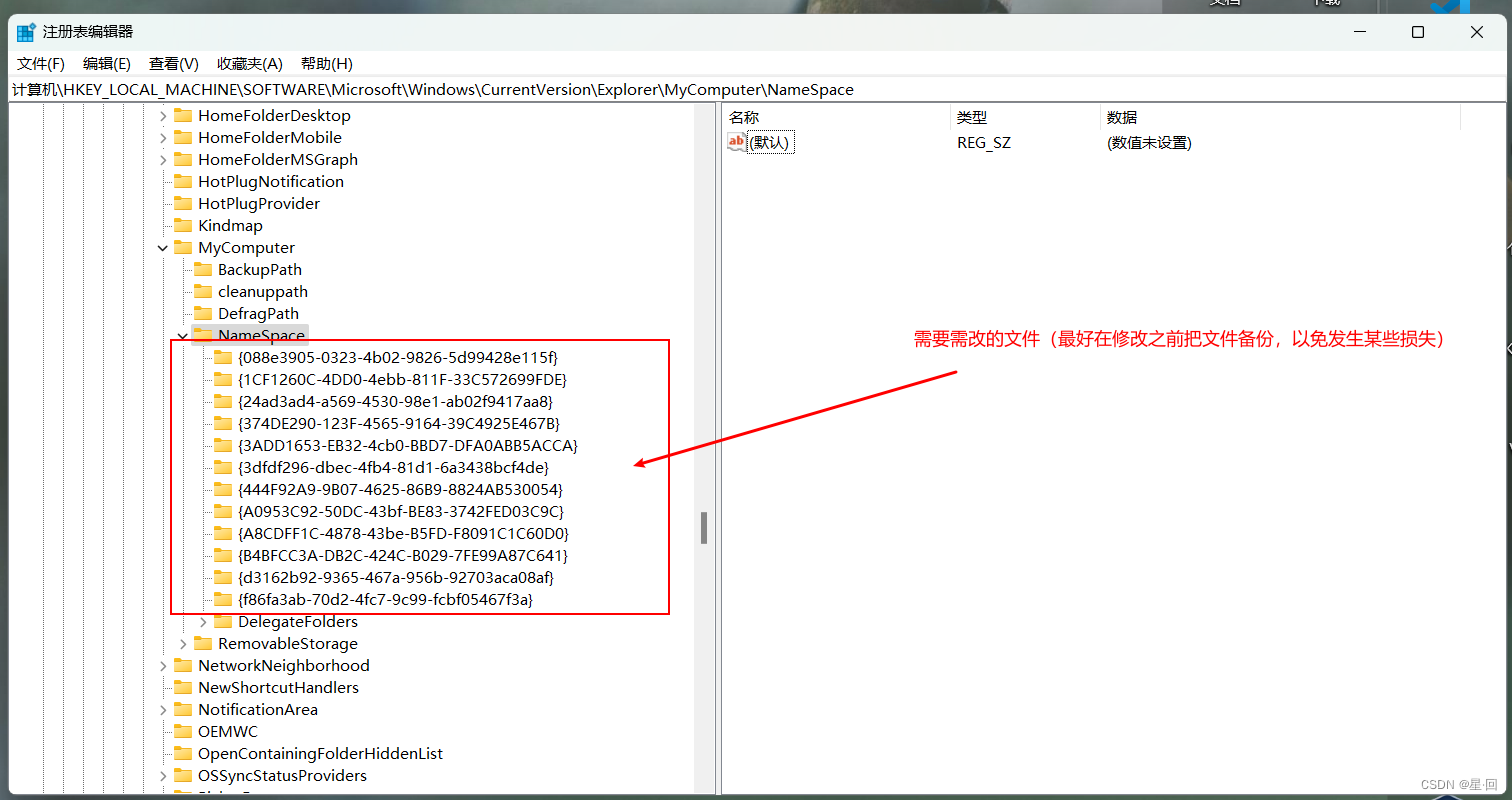Click the DefragPath folder icon
This screenshot has width=1512, height=800.
[x=203, y=313]
